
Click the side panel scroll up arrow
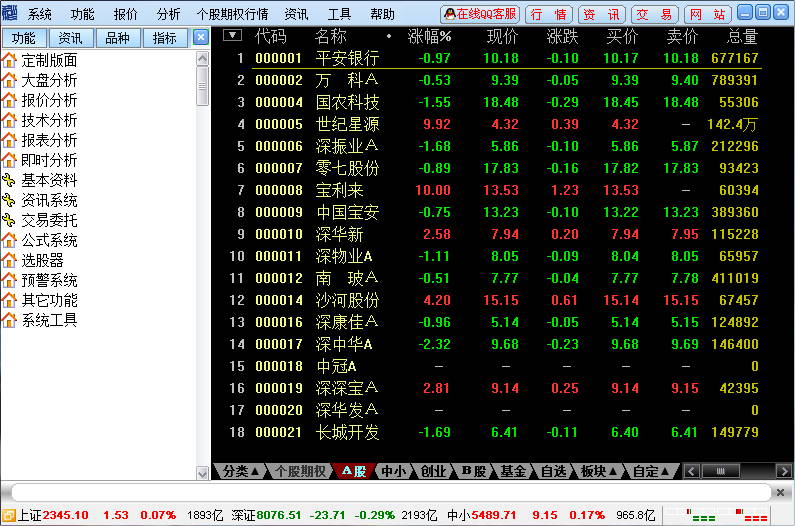202,58
